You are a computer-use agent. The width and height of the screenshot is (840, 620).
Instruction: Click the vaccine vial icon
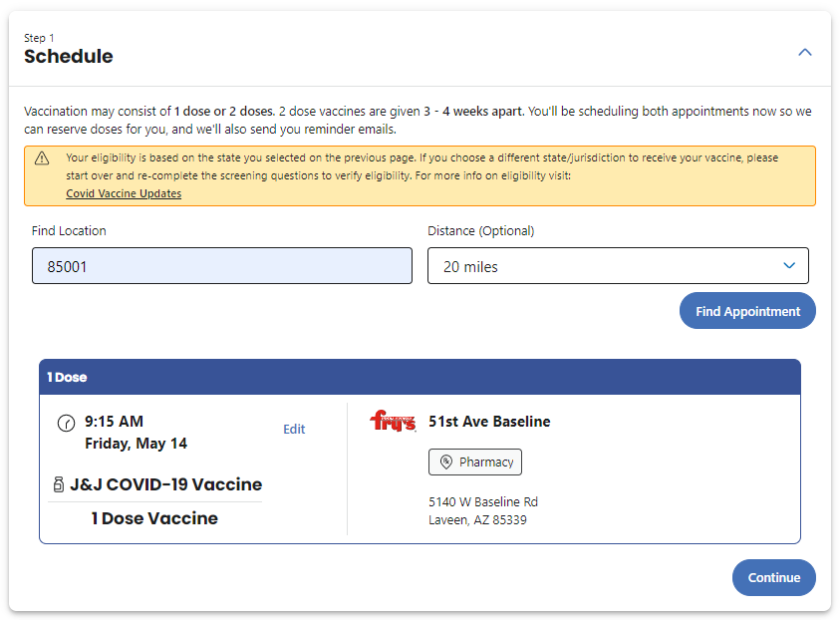[x=59, y=485]
